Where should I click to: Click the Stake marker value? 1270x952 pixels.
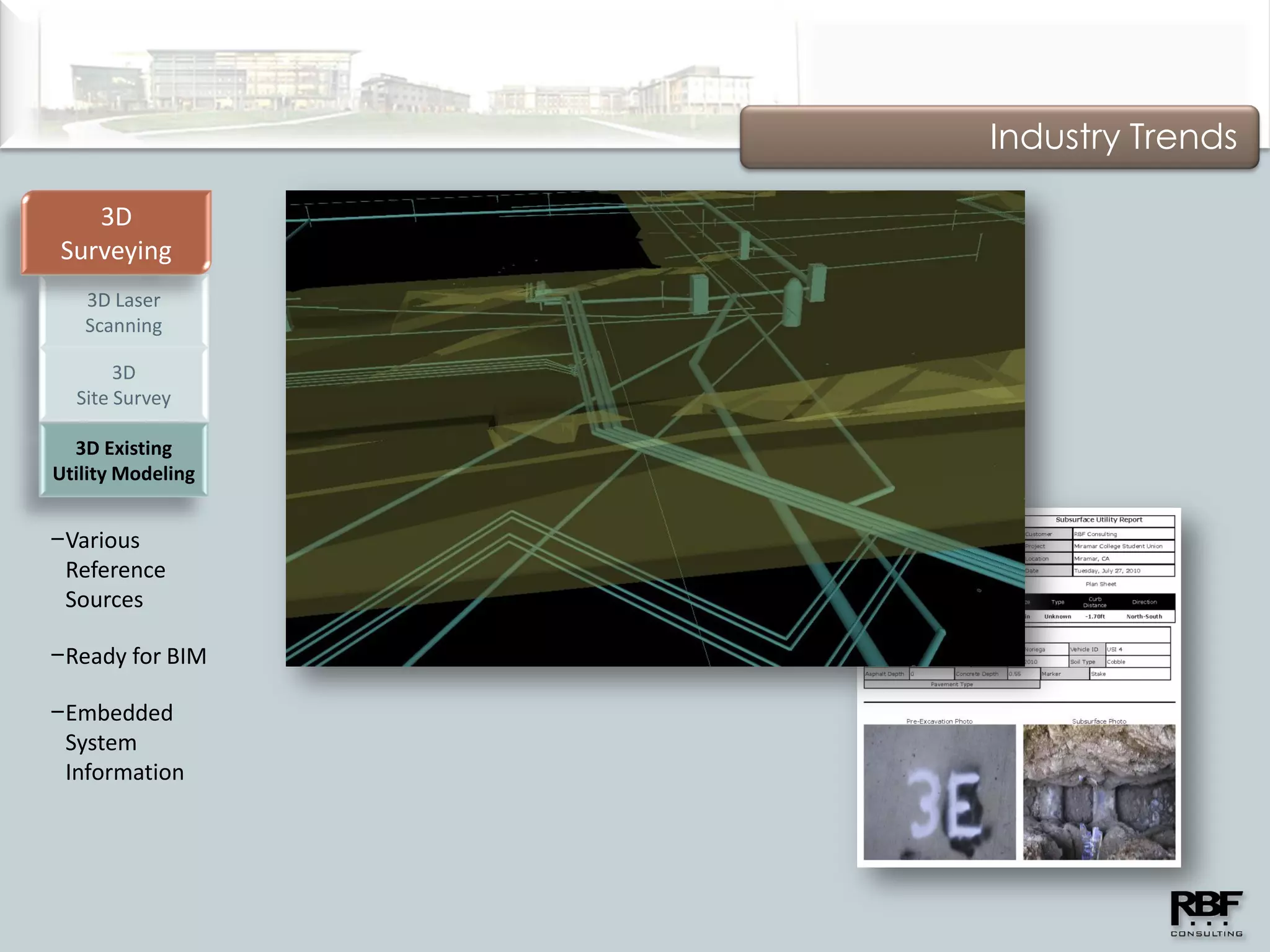coord(1129,674)
